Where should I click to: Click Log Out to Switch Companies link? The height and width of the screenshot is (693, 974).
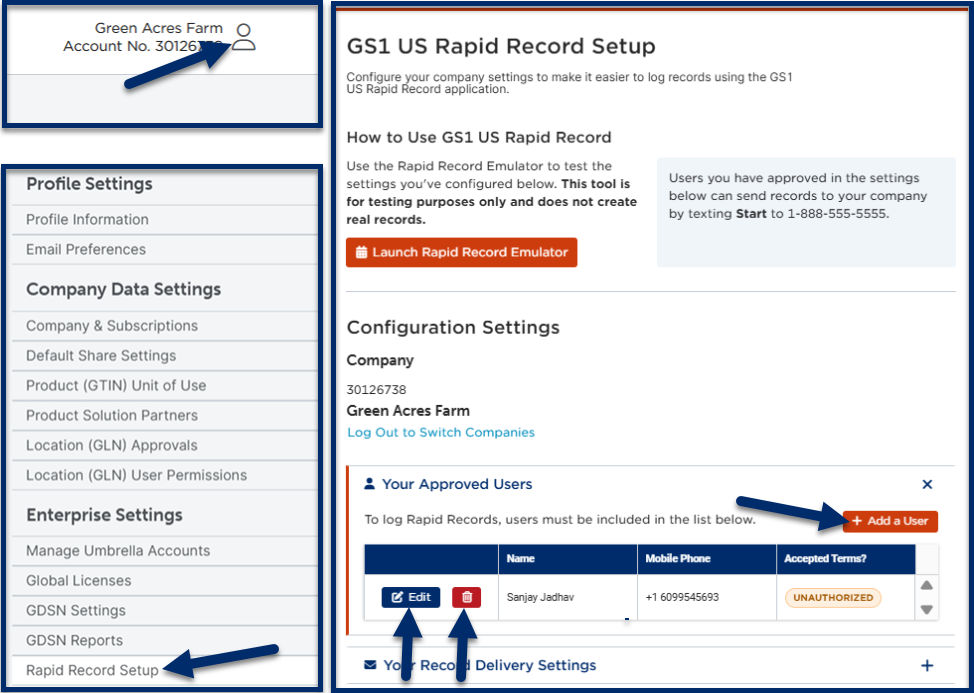click(x=440, y=432)
